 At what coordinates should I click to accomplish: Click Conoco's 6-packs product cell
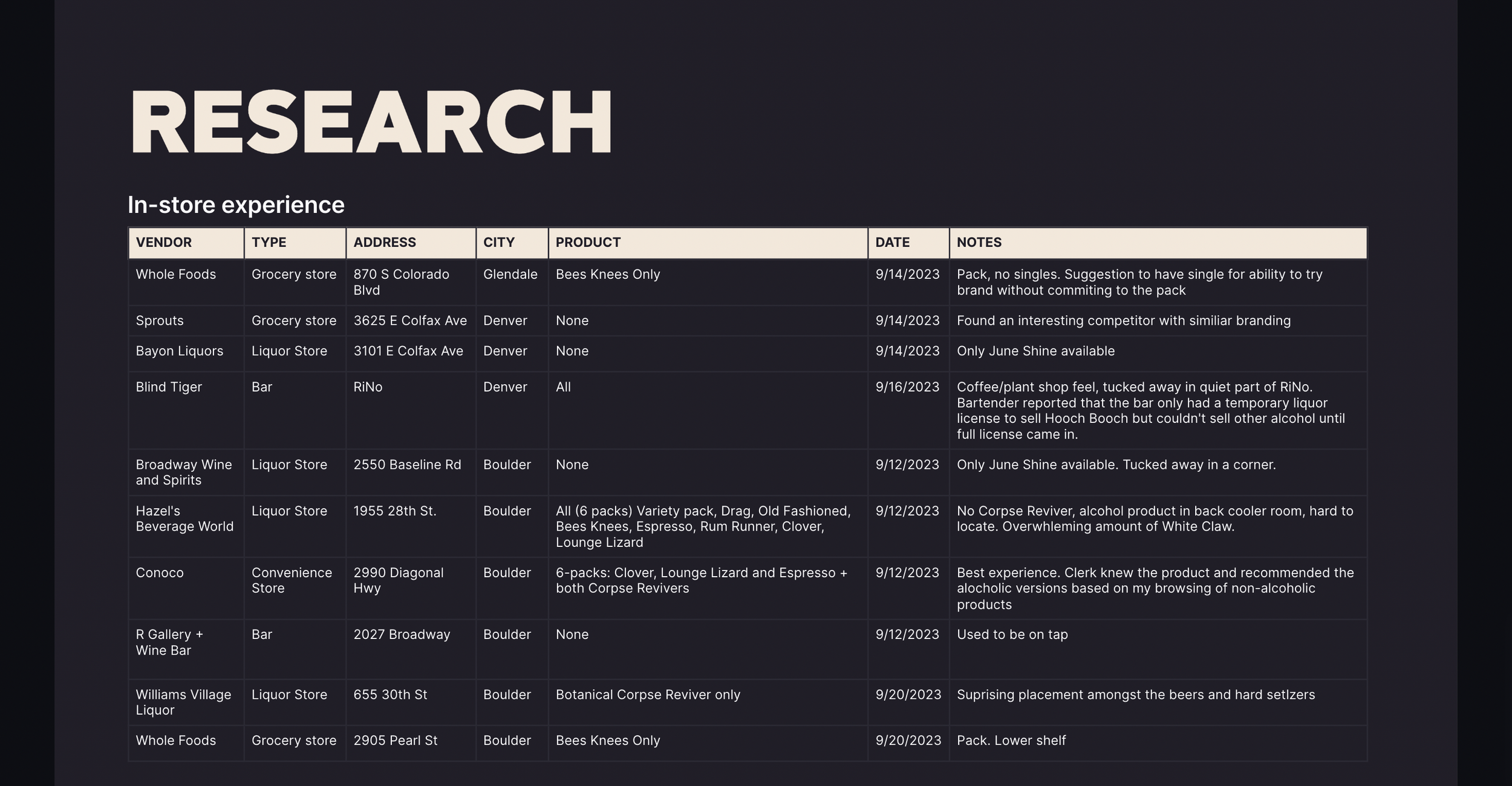(x=708, y=588)
